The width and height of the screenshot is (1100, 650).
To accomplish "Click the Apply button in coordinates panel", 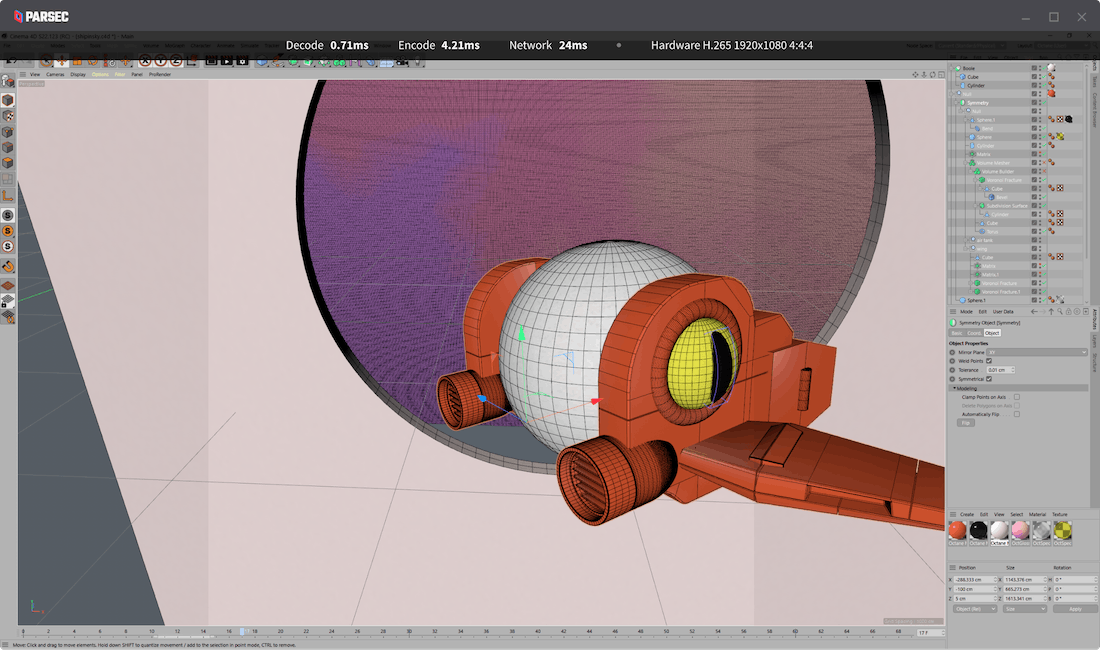I will point(1075,608).
